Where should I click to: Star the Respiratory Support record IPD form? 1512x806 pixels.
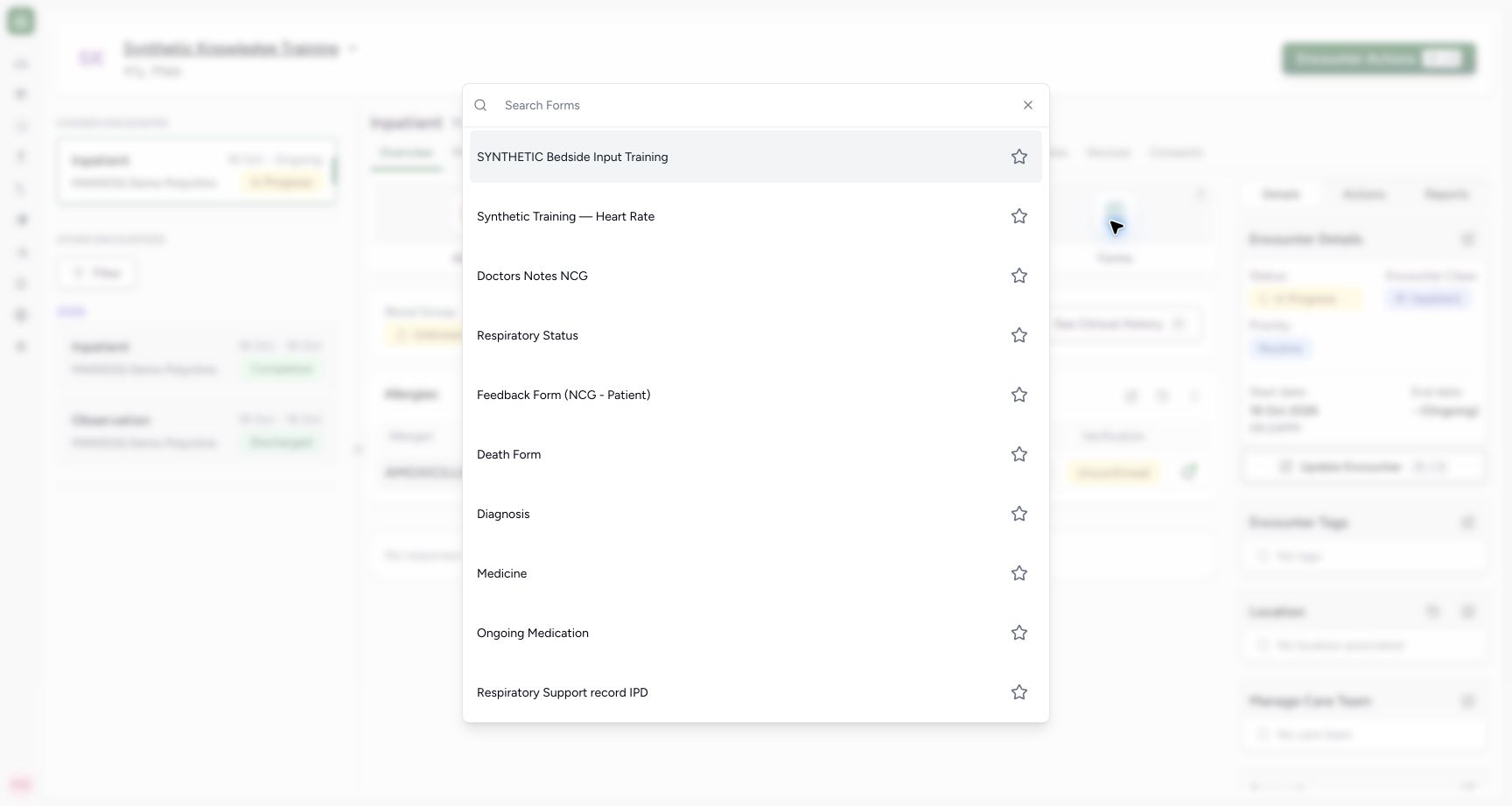point(1019,692)
